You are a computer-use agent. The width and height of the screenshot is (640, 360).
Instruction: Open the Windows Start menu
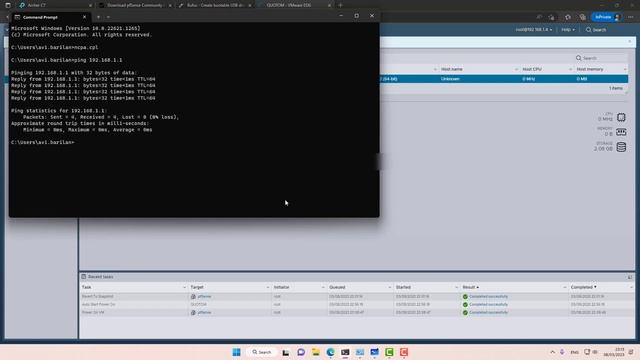point(236,352)
